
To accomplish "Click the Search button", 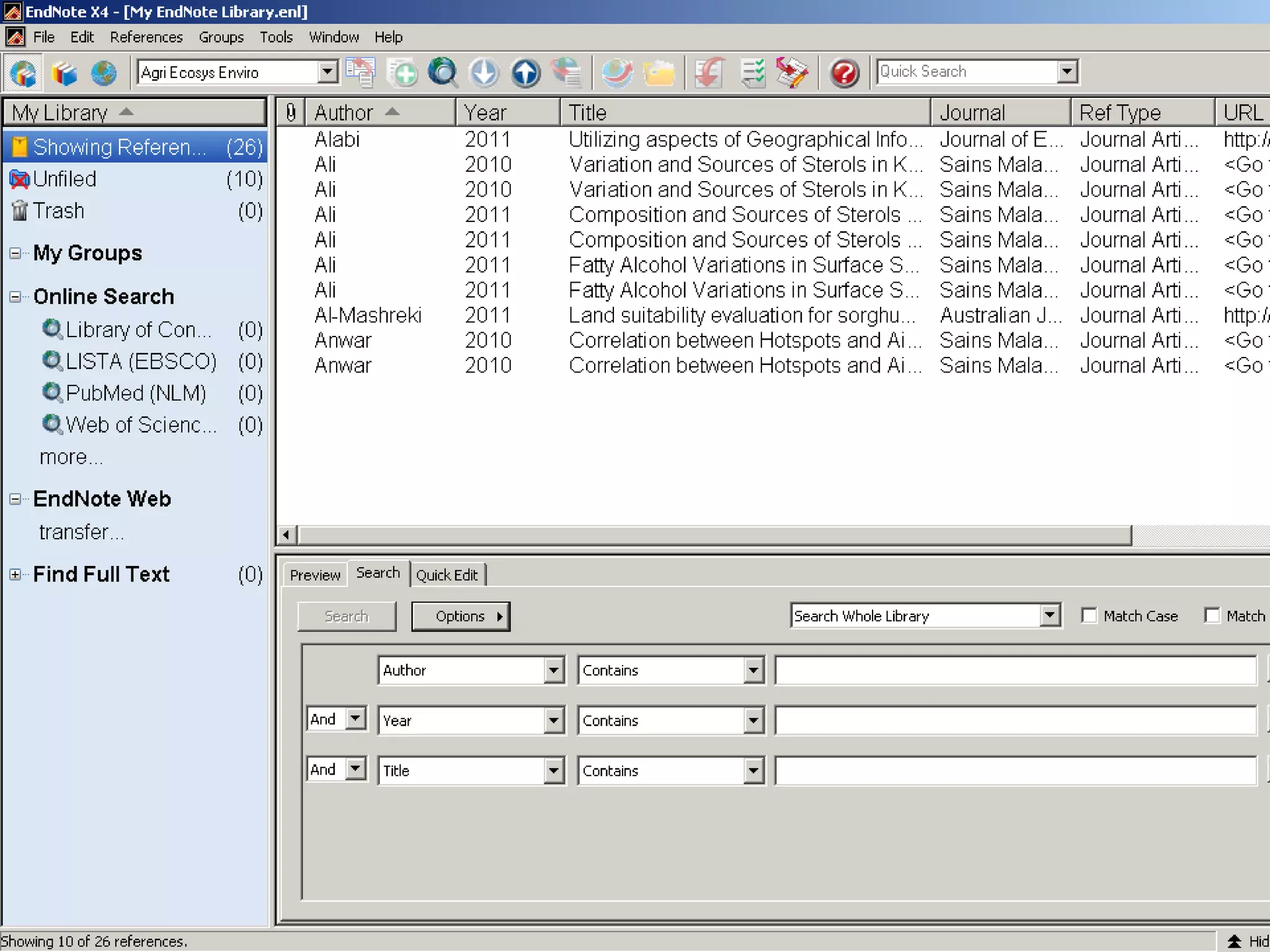I will tap(347, 616).
